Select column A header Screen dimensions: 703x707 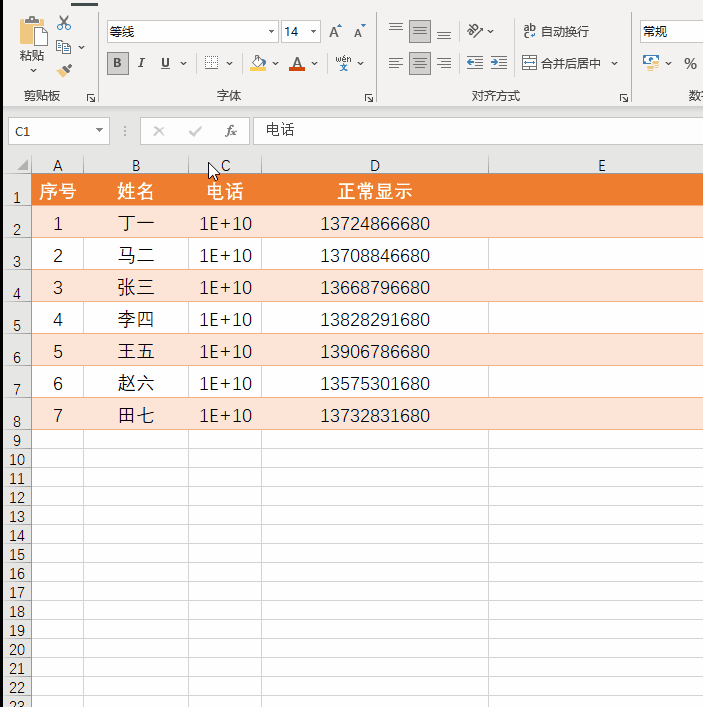point(58,165)
